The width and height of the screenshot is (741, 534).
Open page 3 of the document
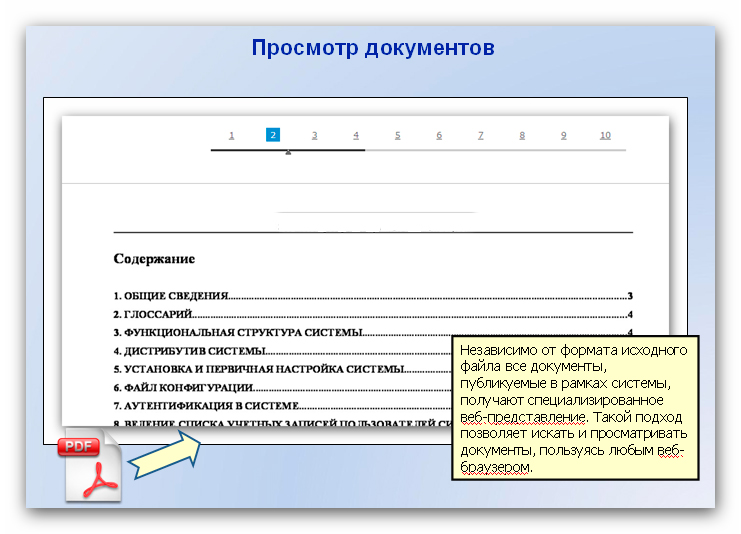coord(314,136)
